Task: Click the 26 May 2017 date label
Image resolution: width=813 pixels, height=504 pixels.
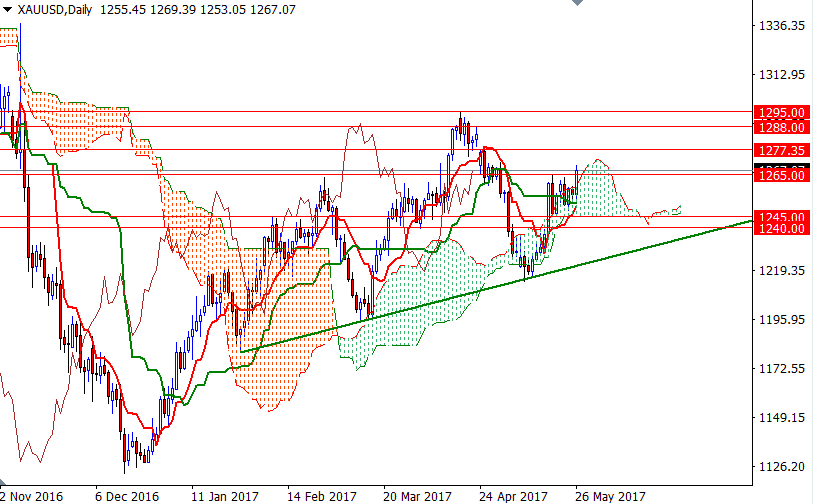Action: [610, 496]
